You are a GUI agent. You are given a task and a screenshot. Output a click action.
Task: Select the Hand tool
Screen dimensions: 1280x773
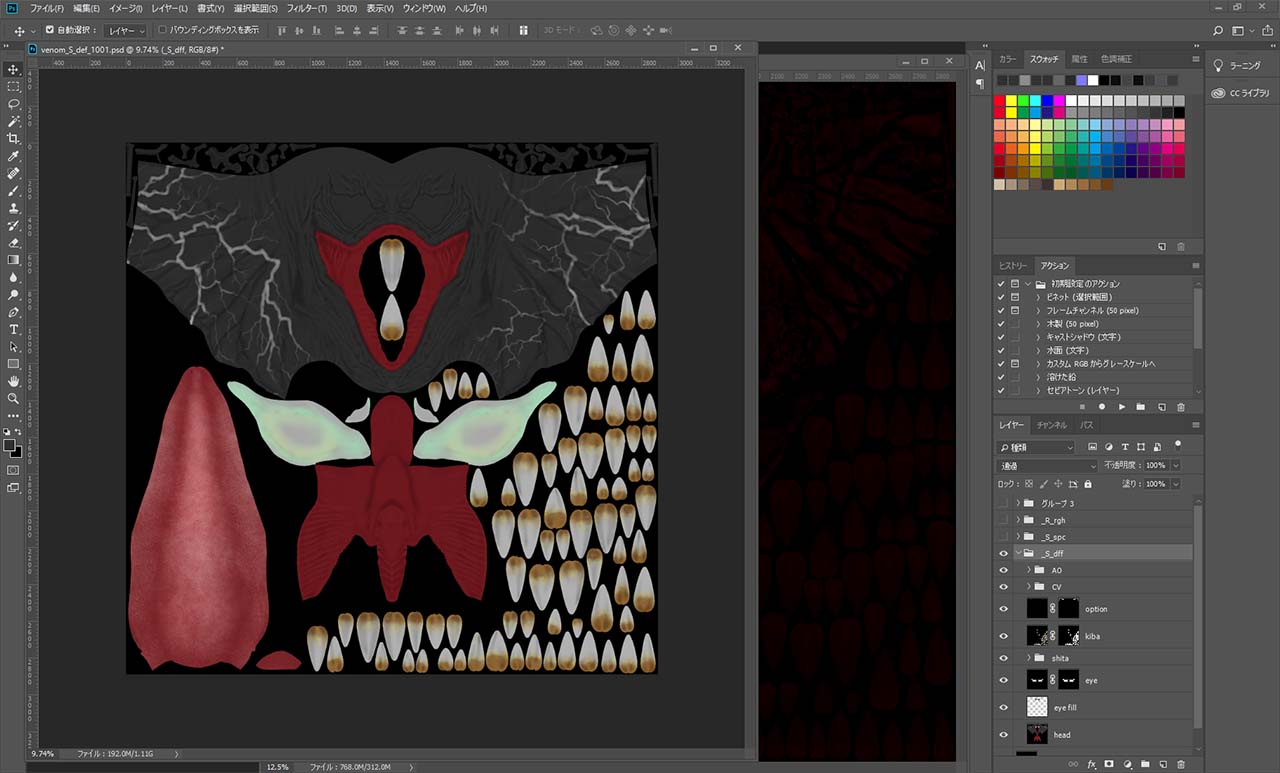pos(13,381)
